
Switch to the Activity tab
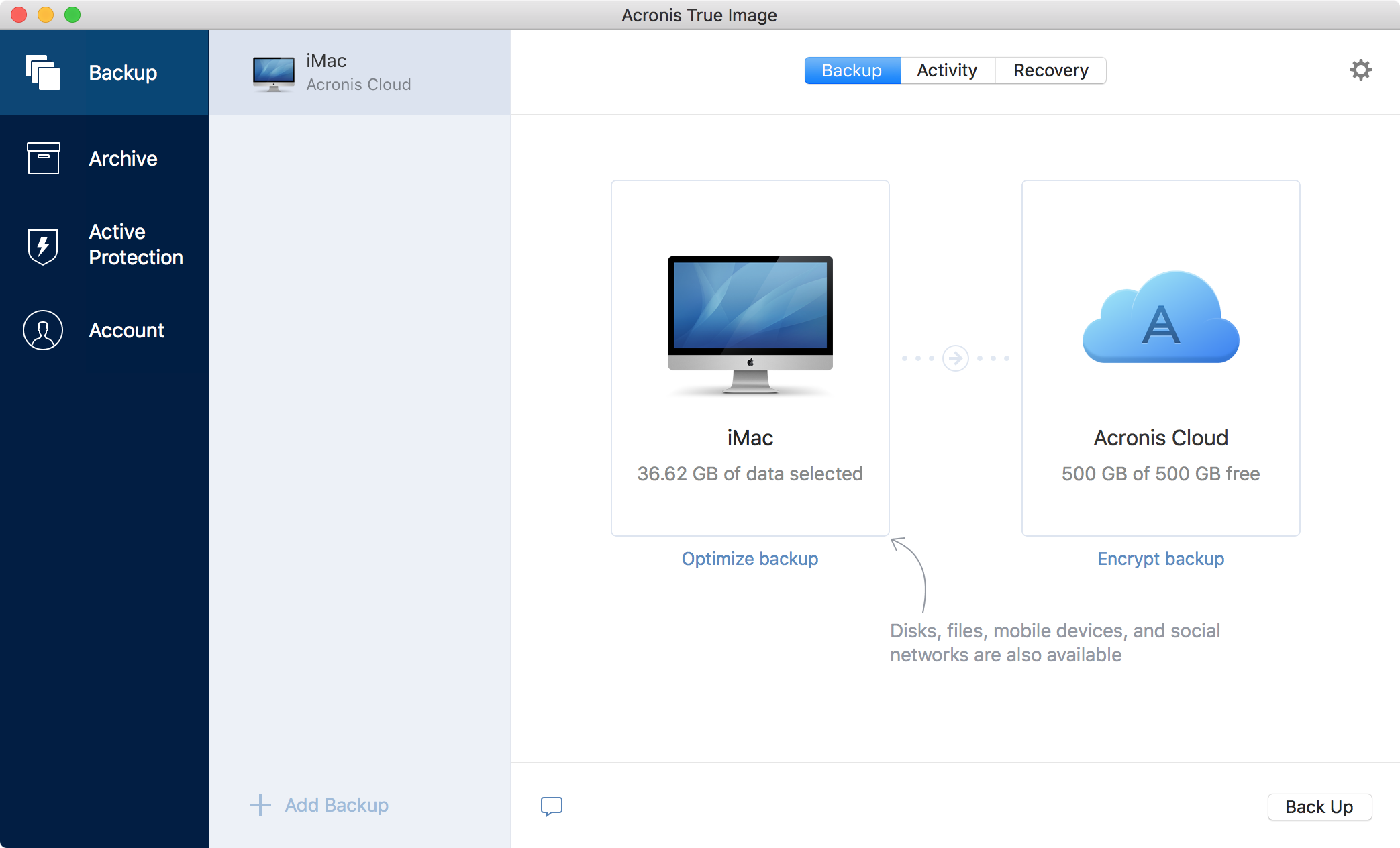point(945,70)
